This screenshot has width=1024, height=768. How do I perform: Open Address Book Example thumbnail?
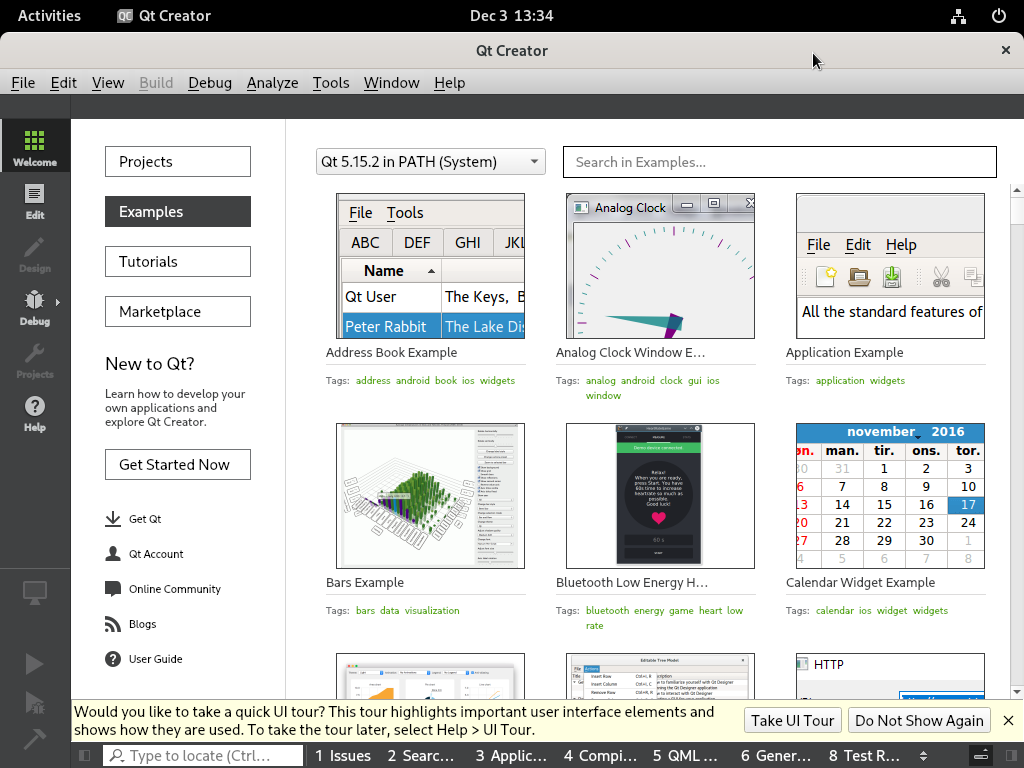(430, 266)
